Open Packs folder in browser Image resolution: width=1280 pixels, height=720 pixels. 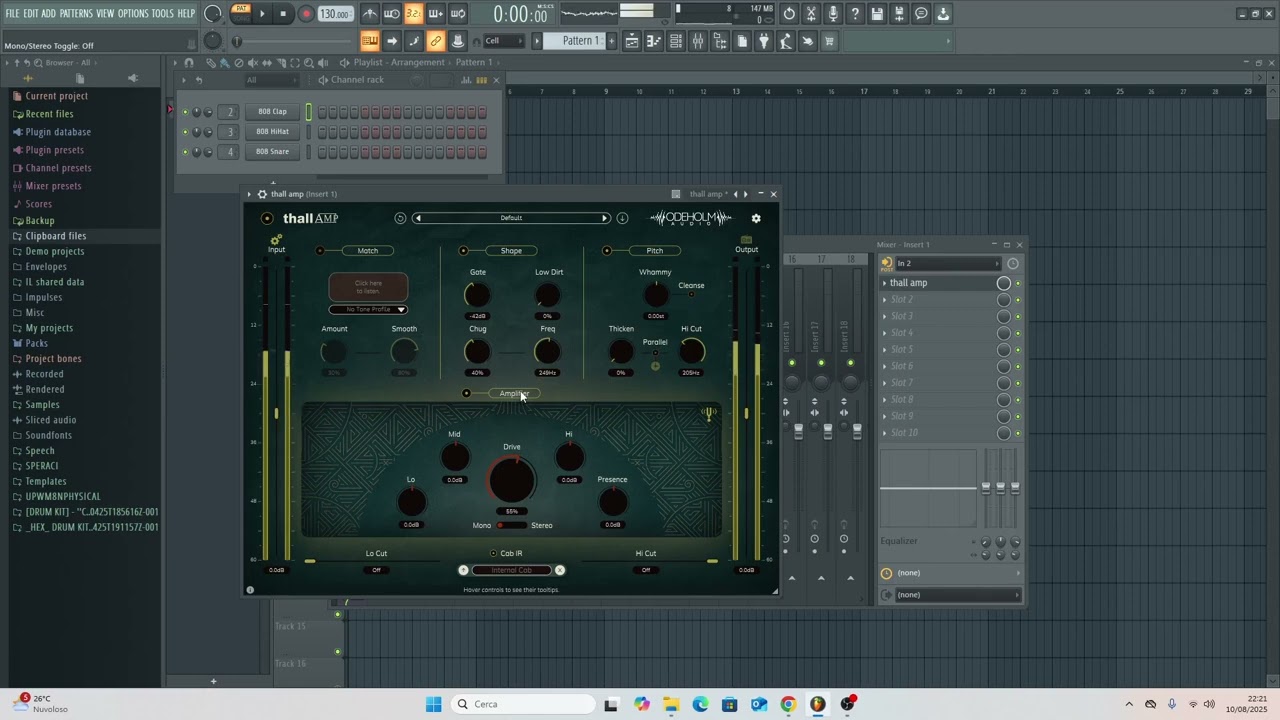tap(37, 343)
